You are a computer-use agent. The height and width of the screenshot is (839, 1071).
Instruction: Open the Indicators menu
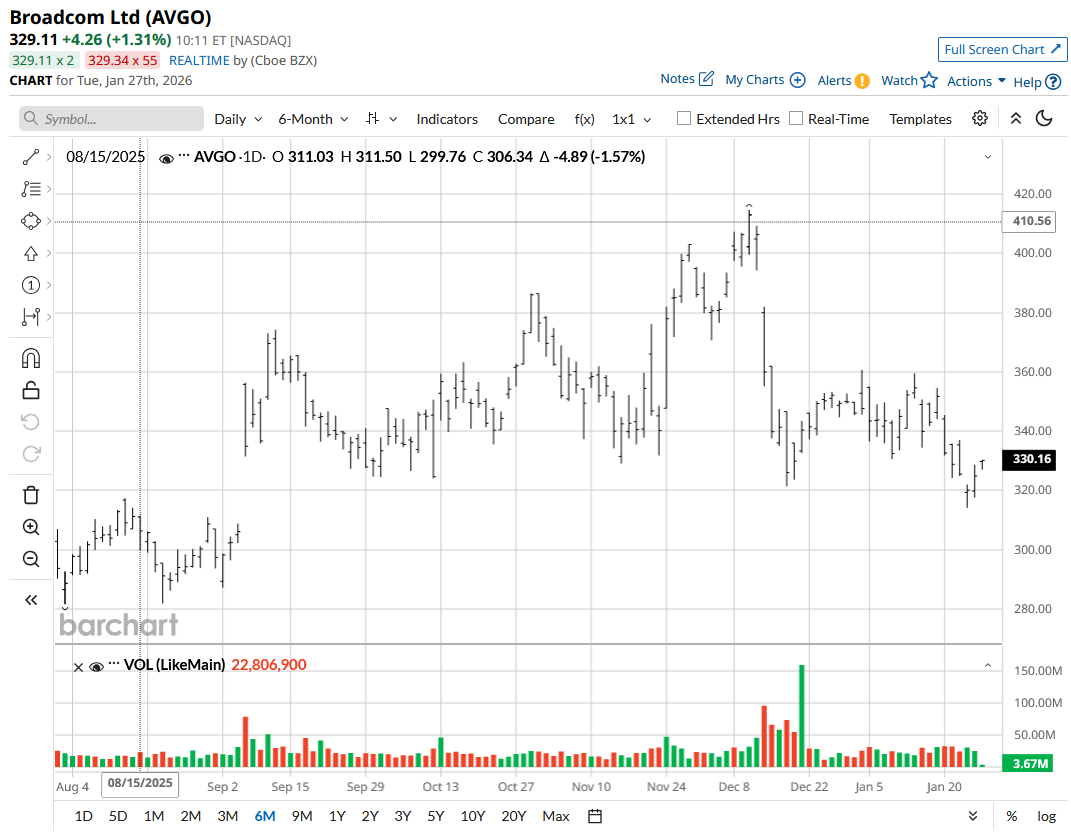click(x=447, y=119)
